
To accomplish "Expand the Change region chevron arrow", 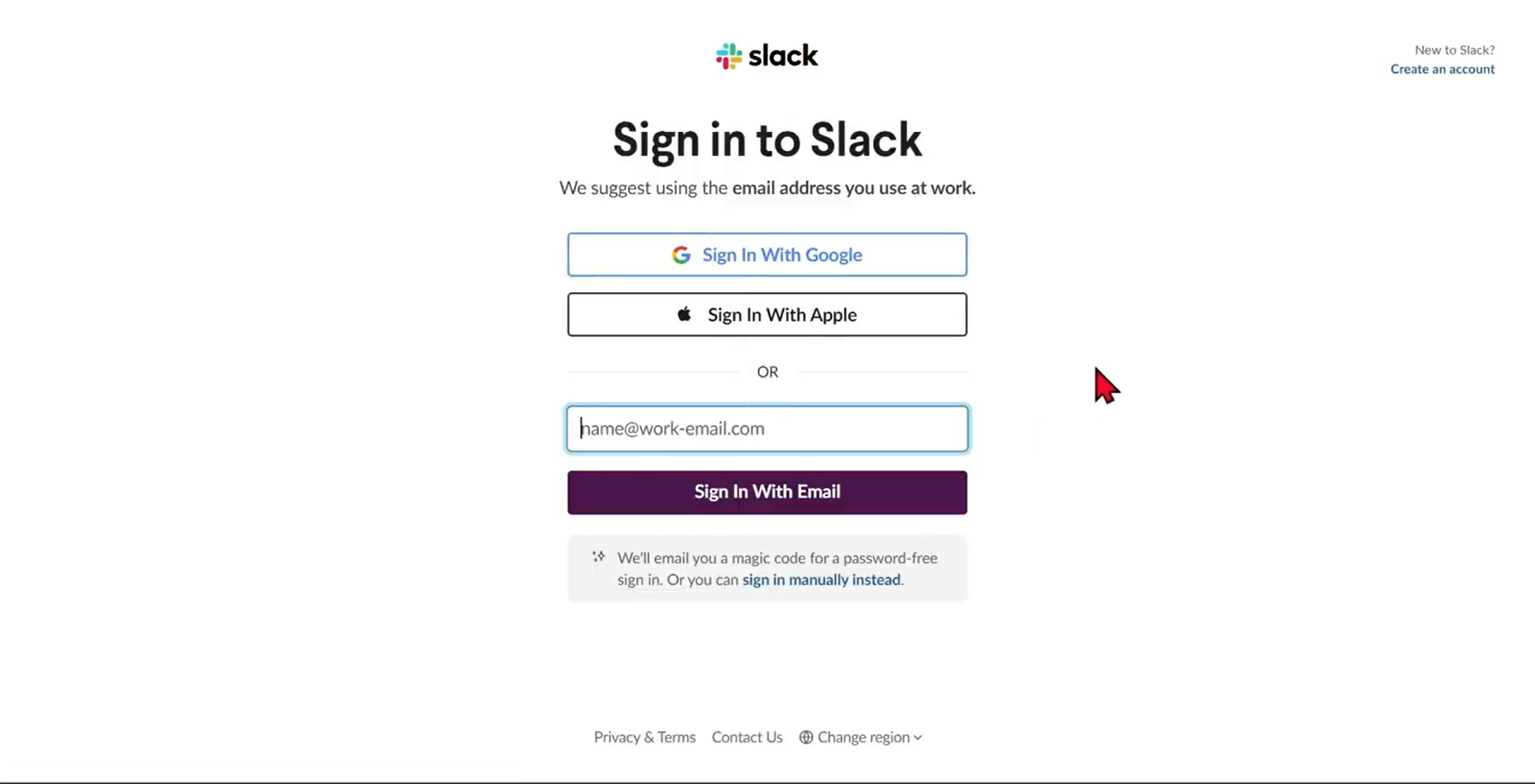I will point(918,738).
